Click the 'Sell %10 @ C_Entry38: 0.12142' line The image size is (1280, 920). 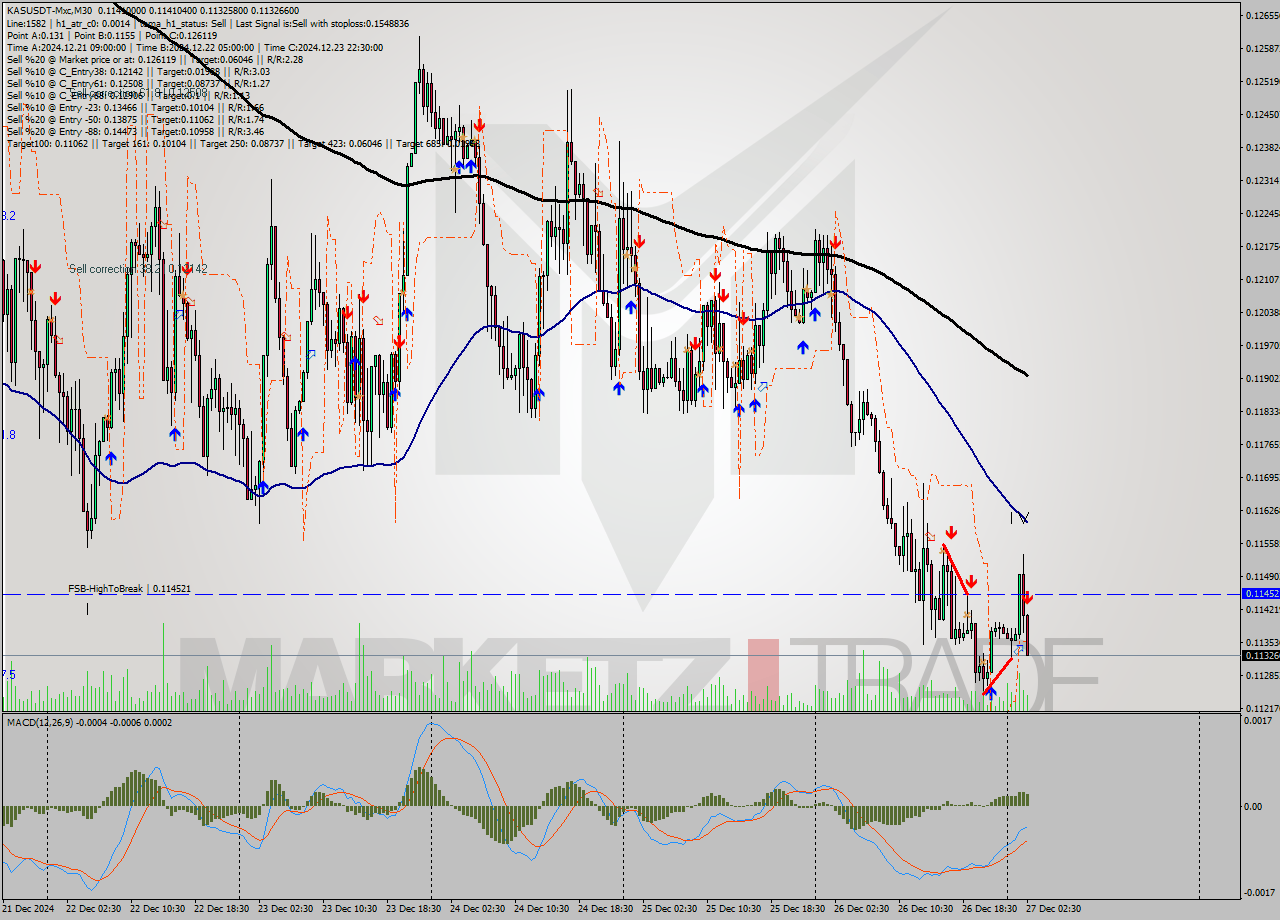(x=138, y=71)
